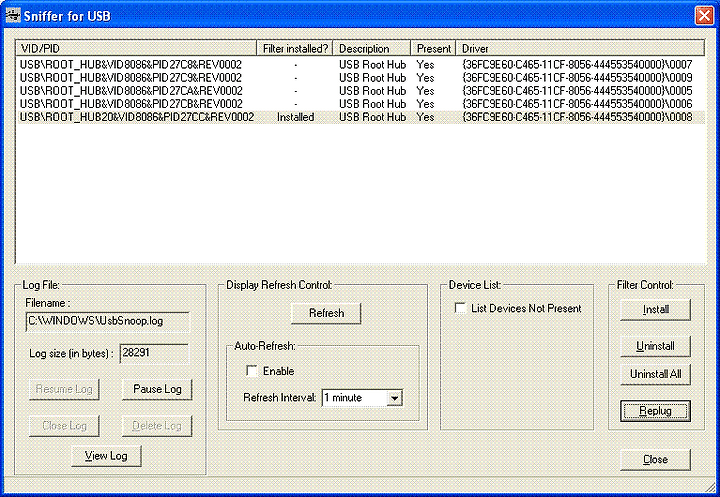The height and width of the screenshot is (497, 720).
Task: Click the driver entry ending in \0005
Action: coord(577,91)
